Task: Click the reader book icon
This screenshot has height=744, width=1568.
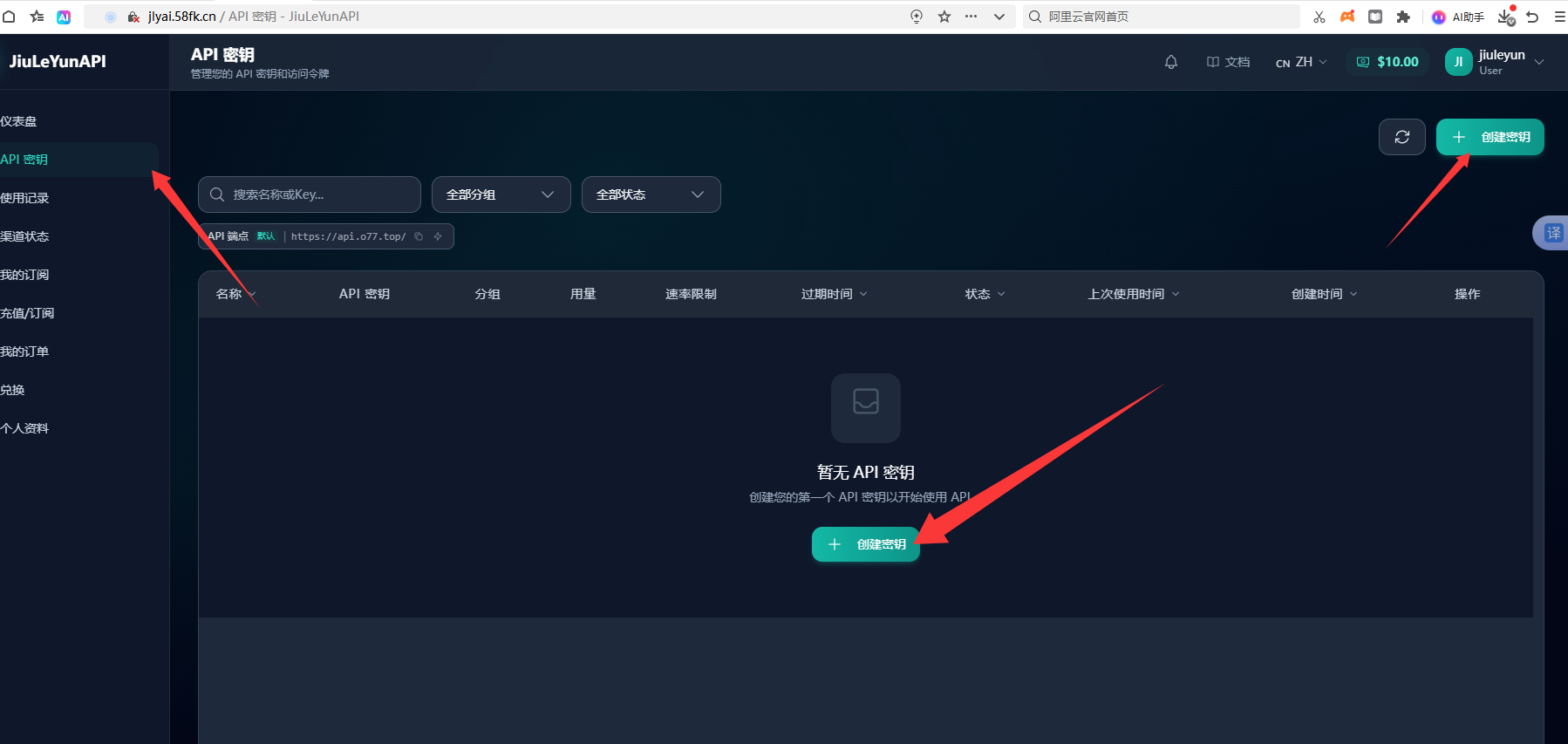Action: (1375, 17)
